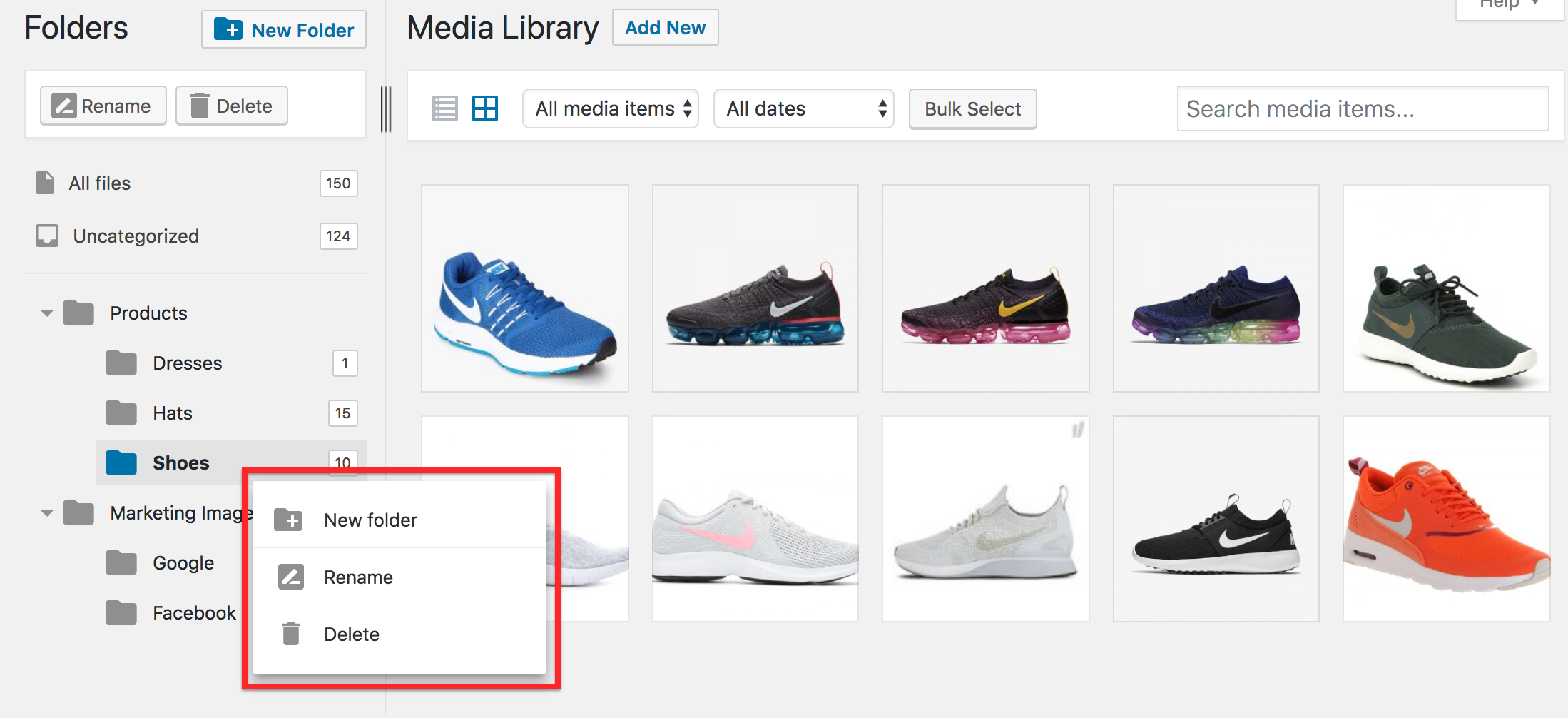Click the Hats folder icon
Image resolution: width=1568 pixels, height=718 pixels.
click(121, 413)
